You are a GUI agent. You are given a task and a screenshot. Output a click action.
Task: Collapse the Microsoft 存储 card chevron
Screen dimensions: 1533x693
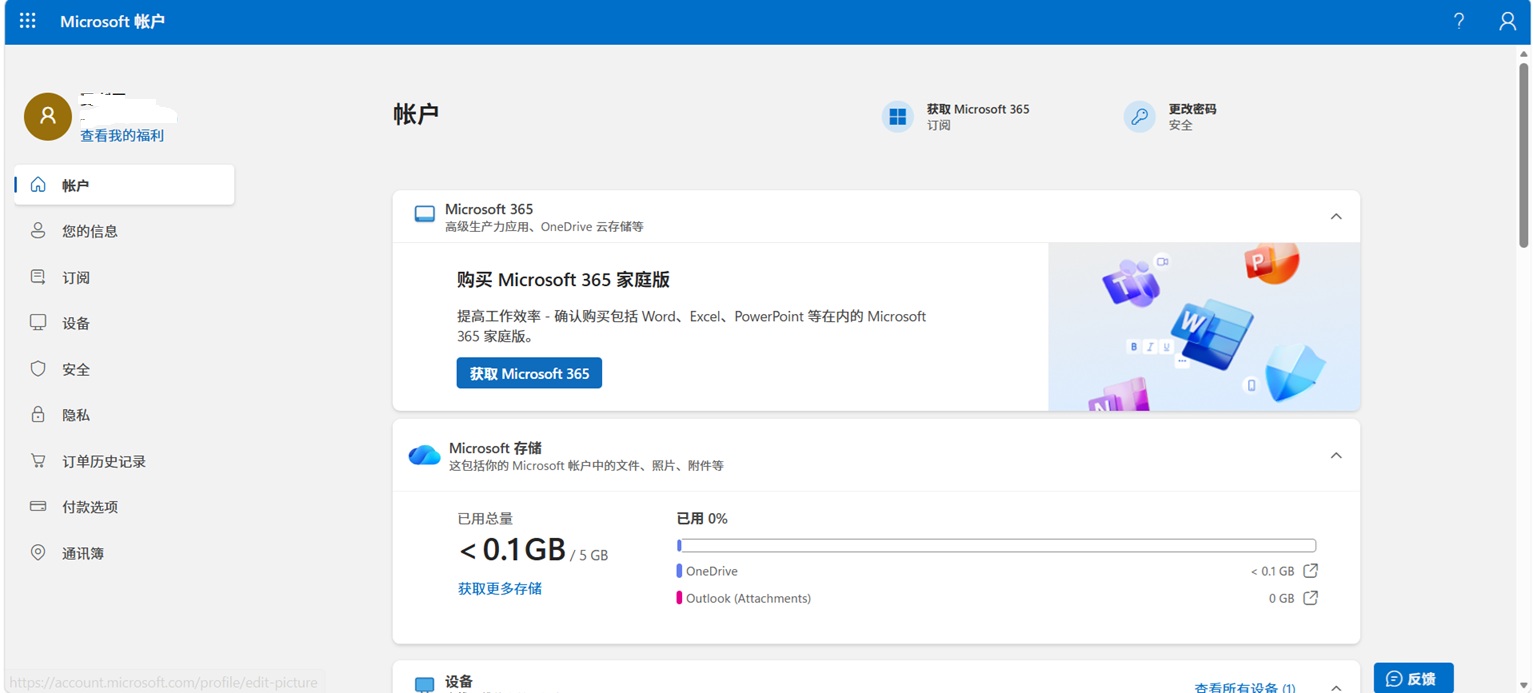pyautogui.click(x=1336, y=455)
